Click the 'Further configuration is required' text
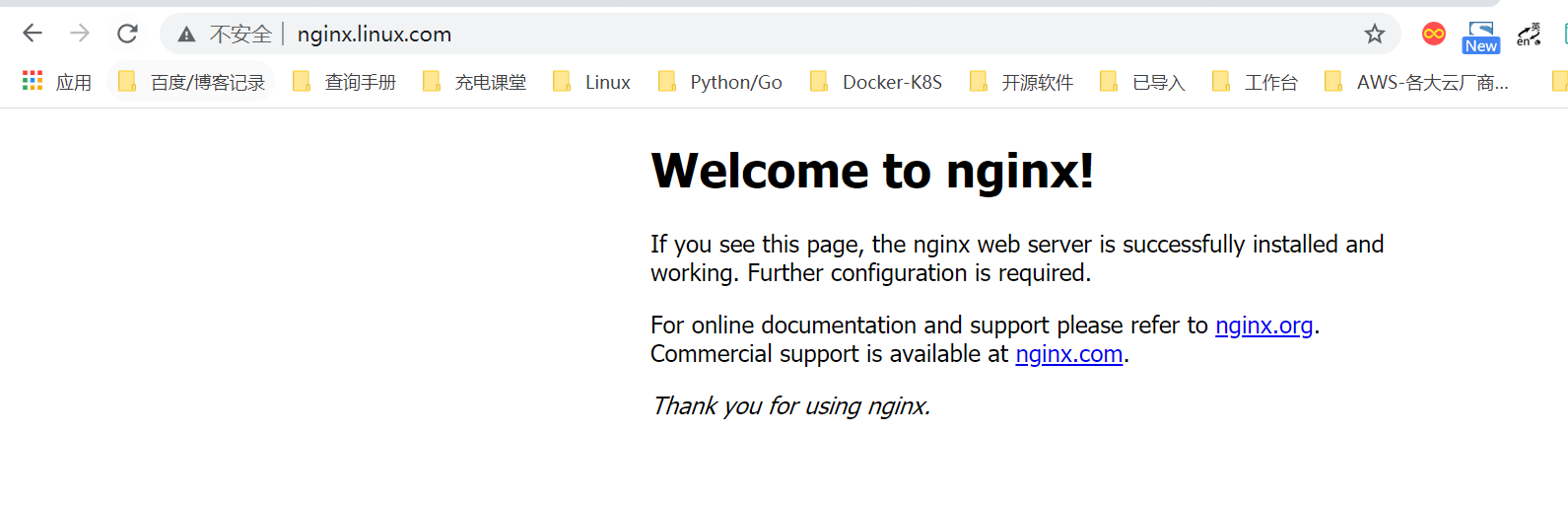 click(920, 273)
